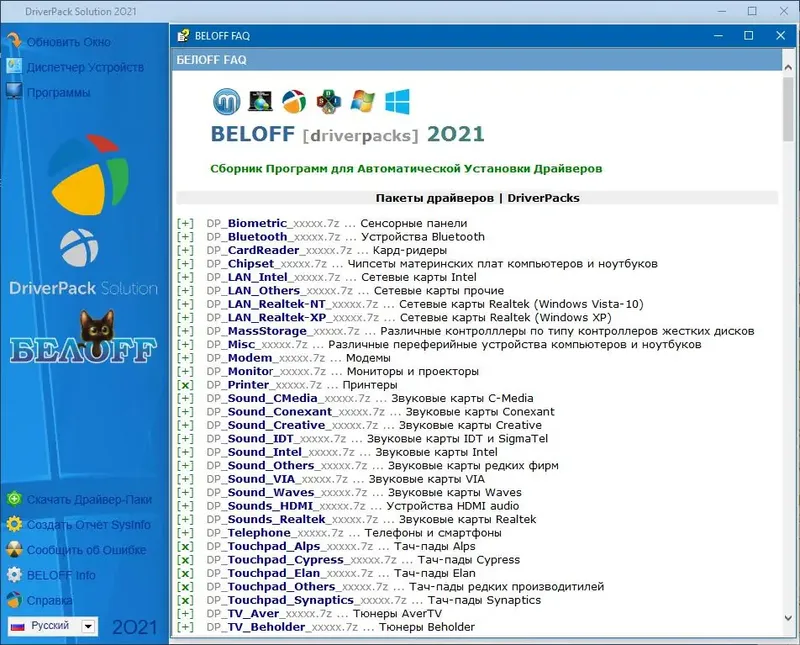Click the Программы monitor icon
This screenshot has height=645, width=800.
tap(14, 92)
